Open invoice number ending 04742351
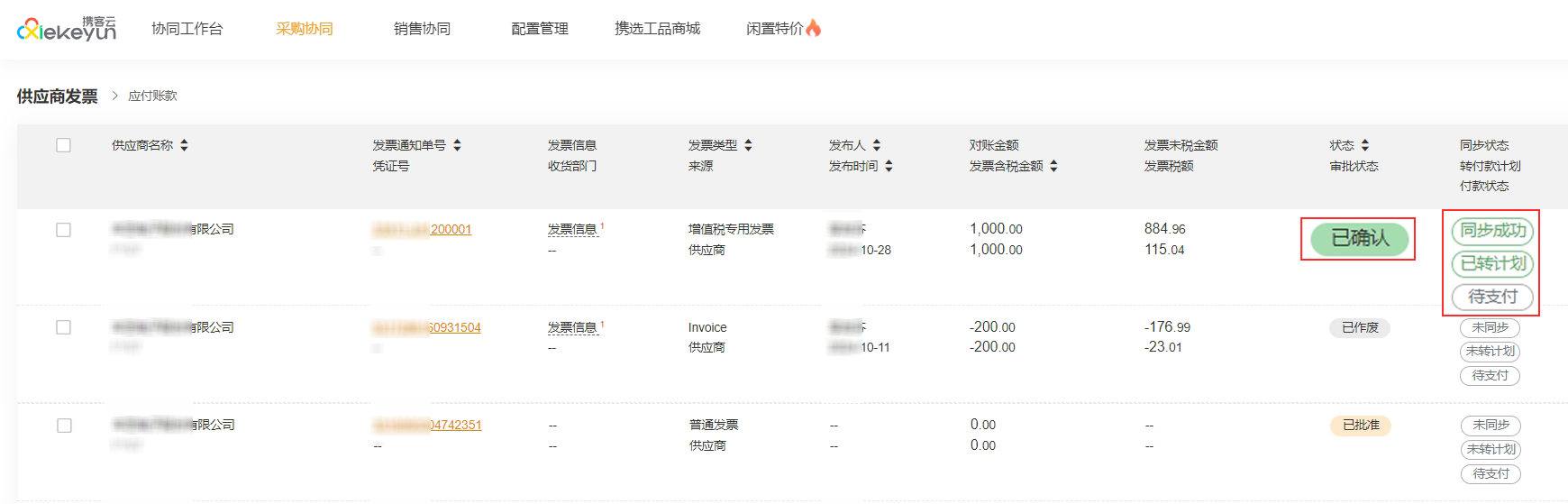 click(427, 426)
